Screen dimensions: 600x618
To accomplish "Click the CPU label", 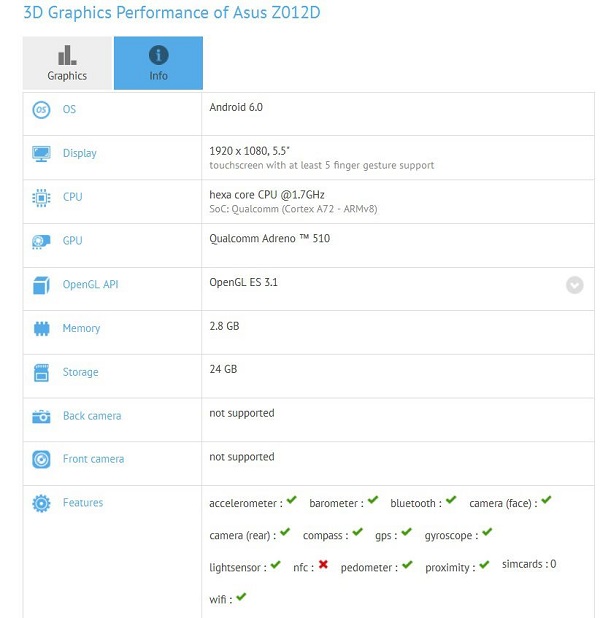I will [x=73, y=197].
